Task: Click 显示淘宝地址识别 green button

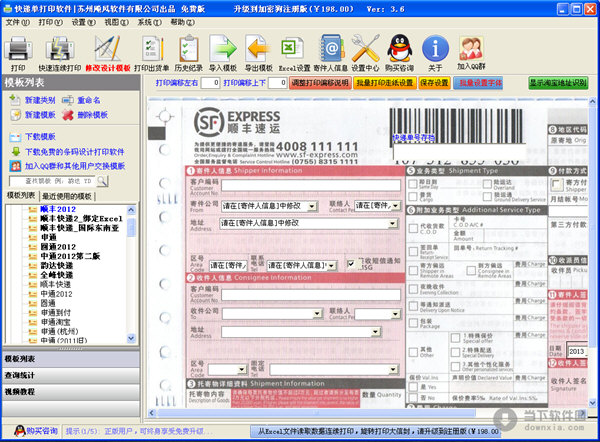Action: coord(558,83)
